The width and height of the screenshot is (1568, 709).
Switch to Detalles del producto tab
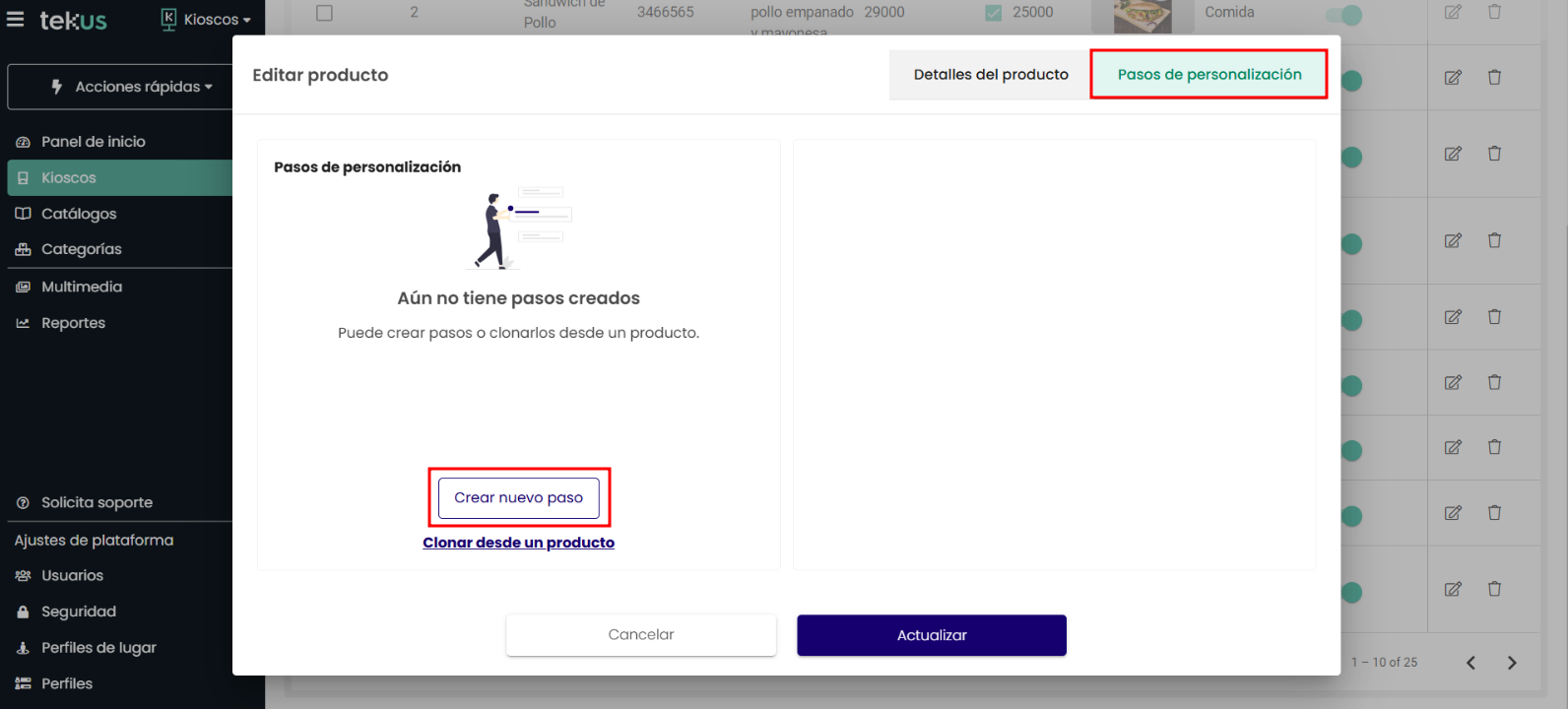[990, 75]
